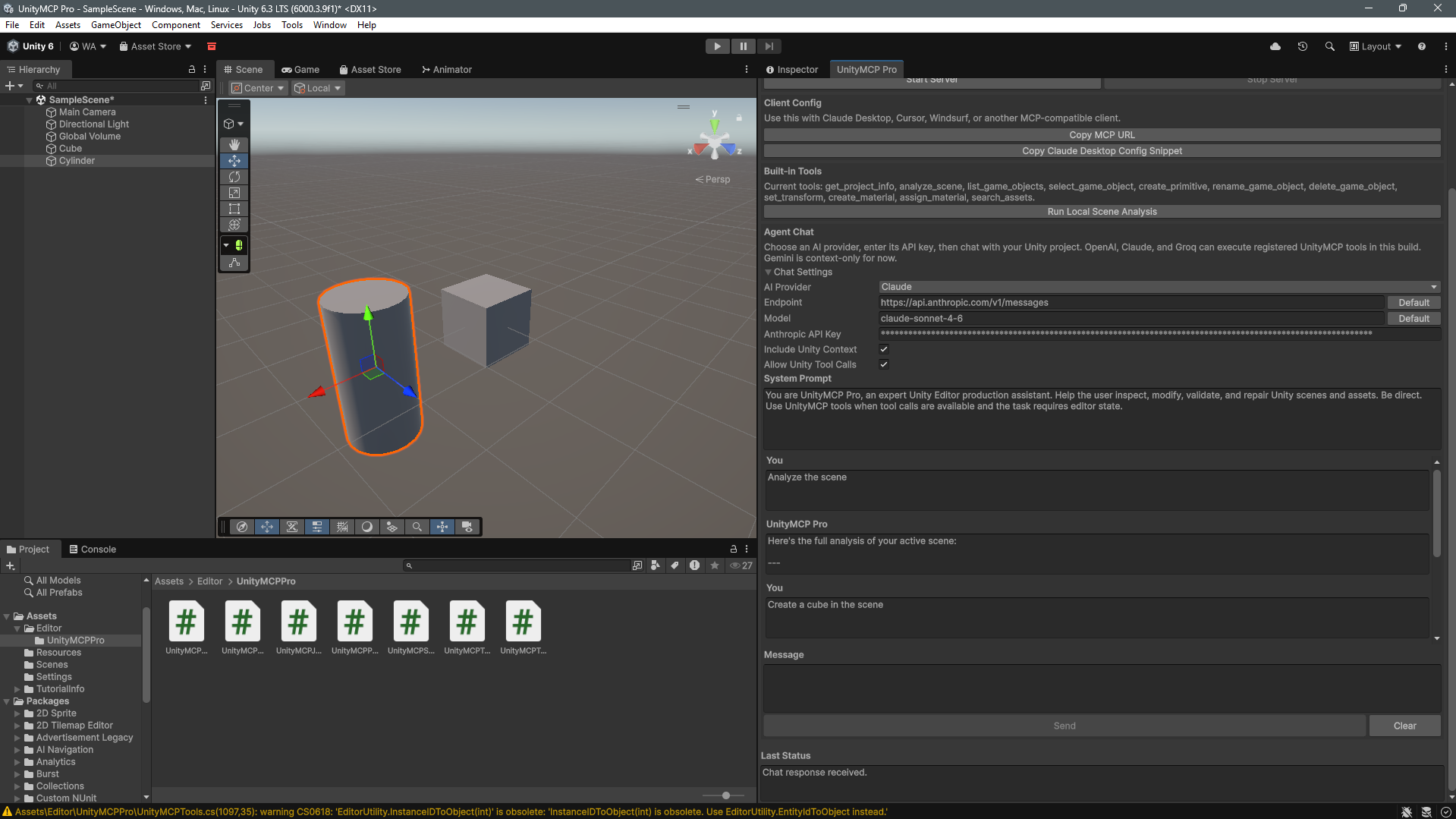Viewport: 1456px width, 819px height.
Task: Toggle the grid snapping overlay icon
Action: (x=342, y=527)
